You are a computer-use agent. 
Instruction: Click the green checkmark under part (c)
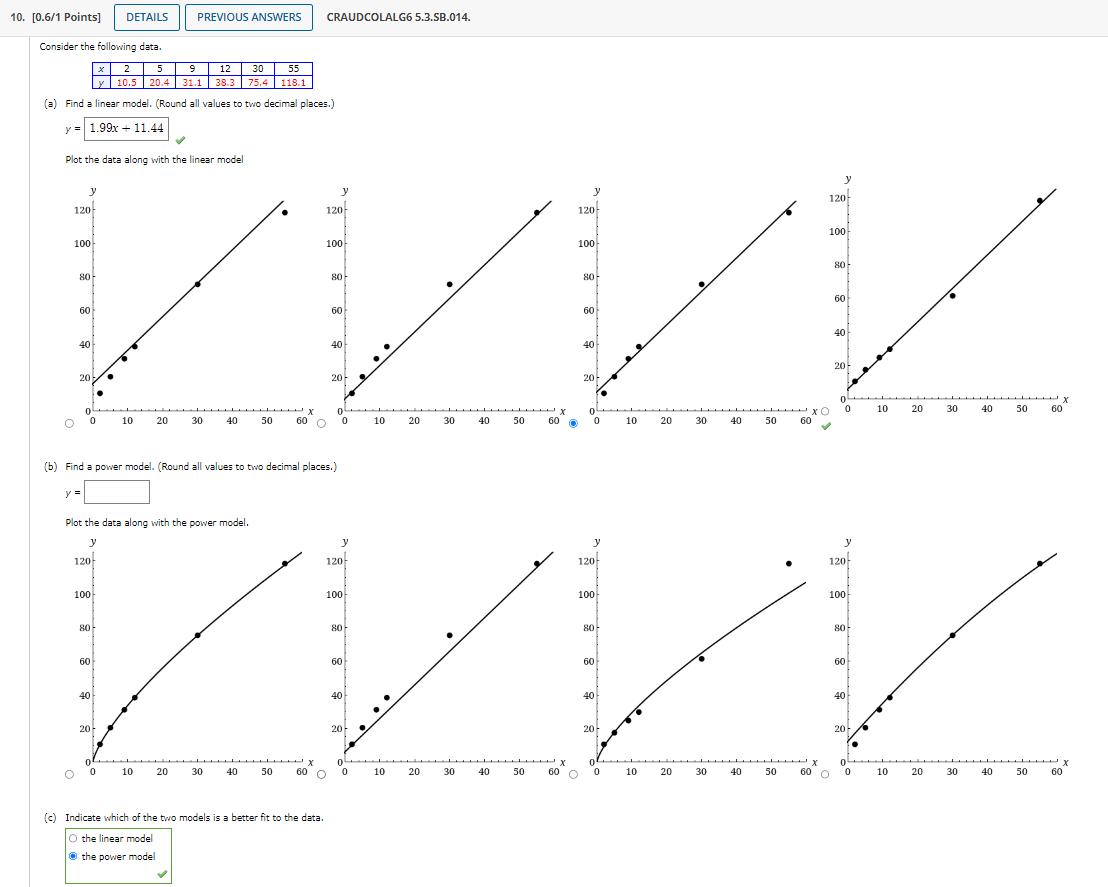point(162,873)
